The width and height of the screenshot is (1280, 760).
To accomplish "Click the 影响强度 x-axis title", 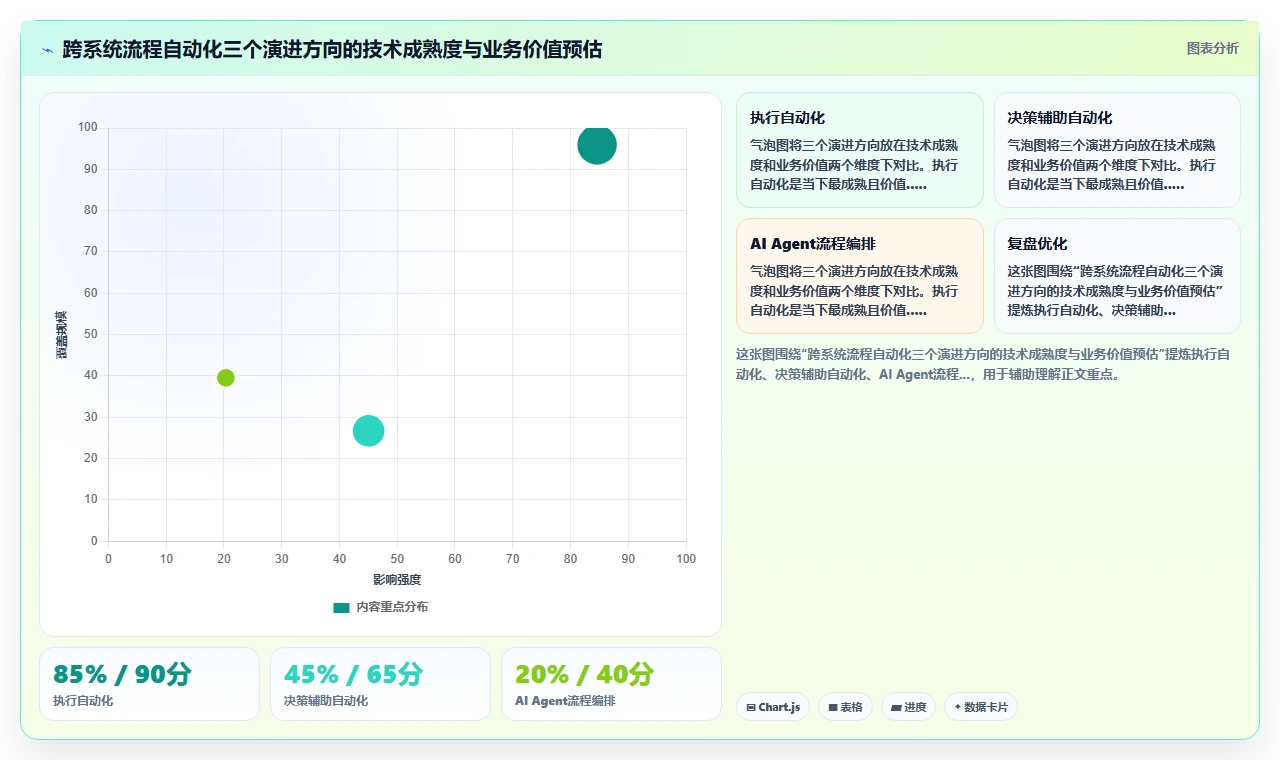I will 397,580.
